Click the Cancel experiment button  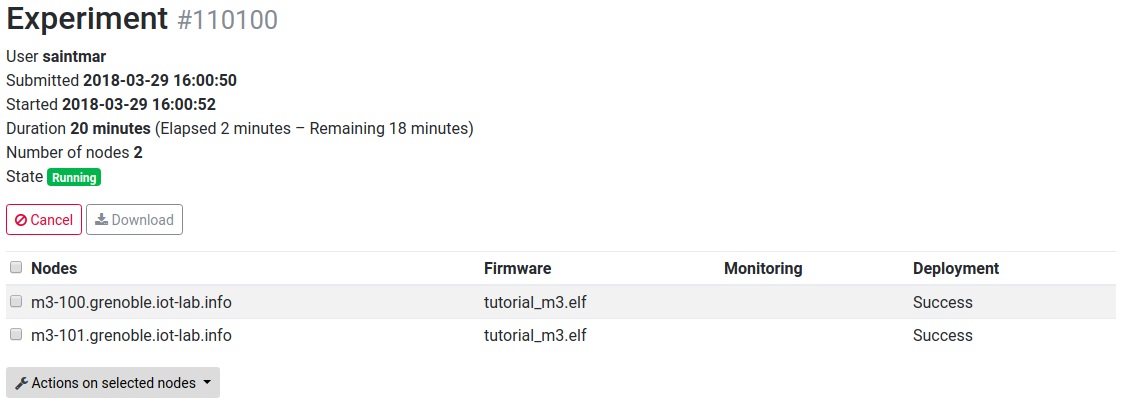click(x=44, y=220)
